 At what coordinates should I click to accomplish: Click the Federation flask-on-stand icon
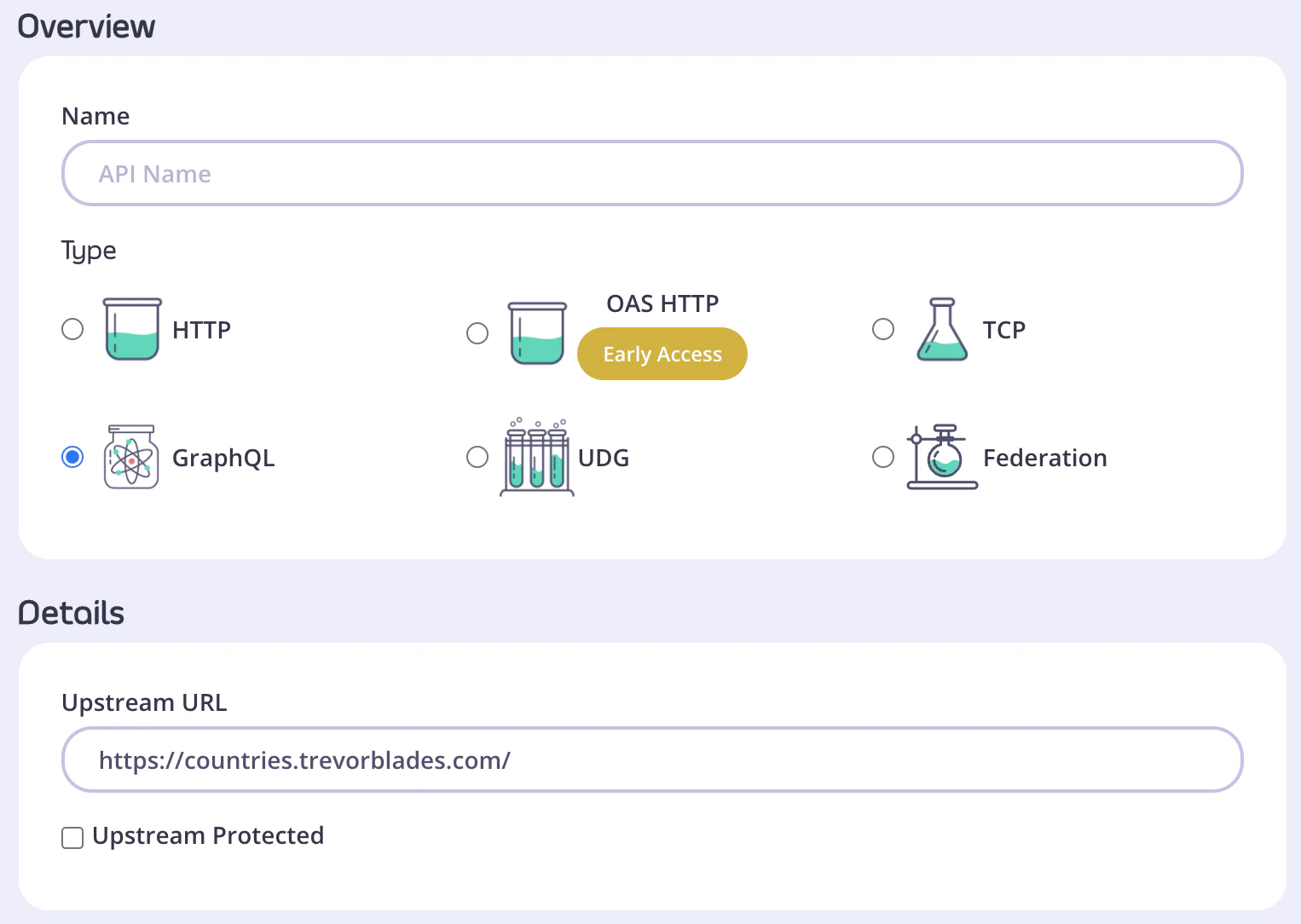tap(941, 458)
